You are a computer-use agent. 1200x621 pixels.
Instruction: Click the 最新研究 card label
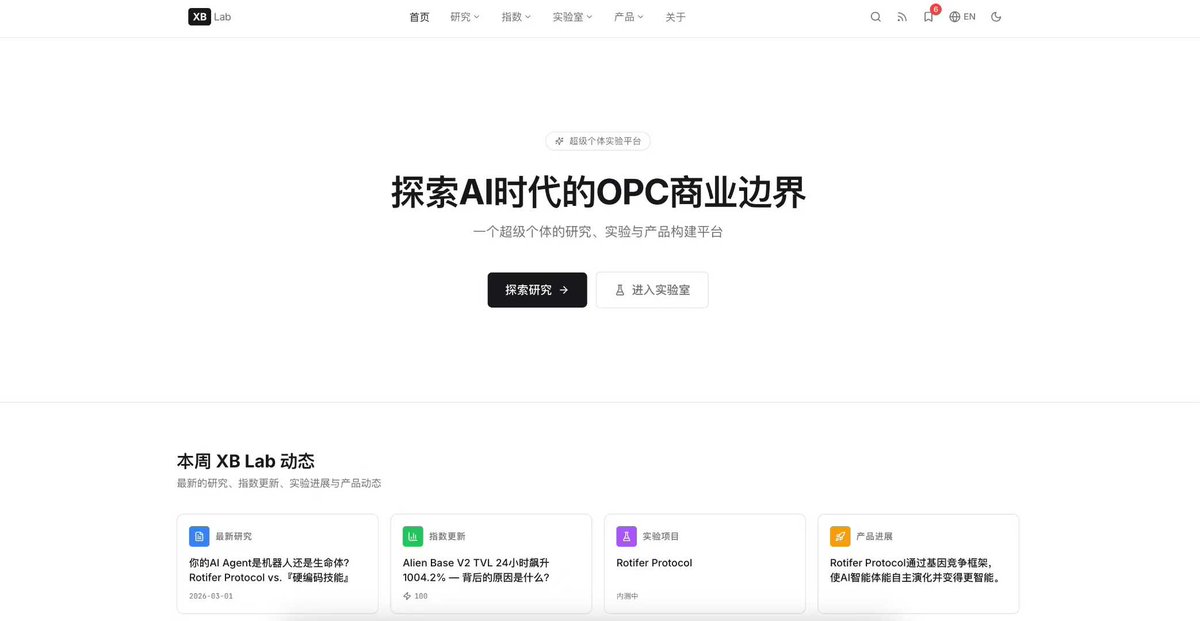coord(234,537)
